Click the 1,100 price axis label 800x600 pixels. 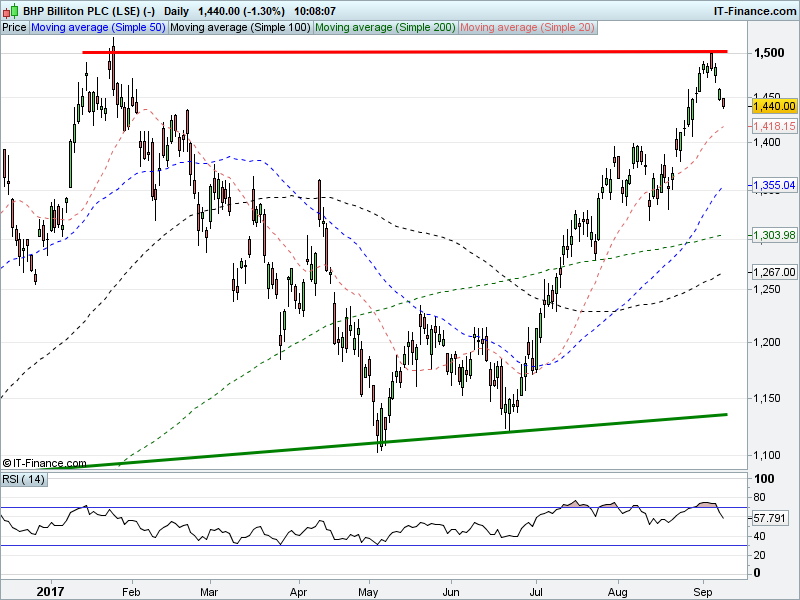click(767, 455)
